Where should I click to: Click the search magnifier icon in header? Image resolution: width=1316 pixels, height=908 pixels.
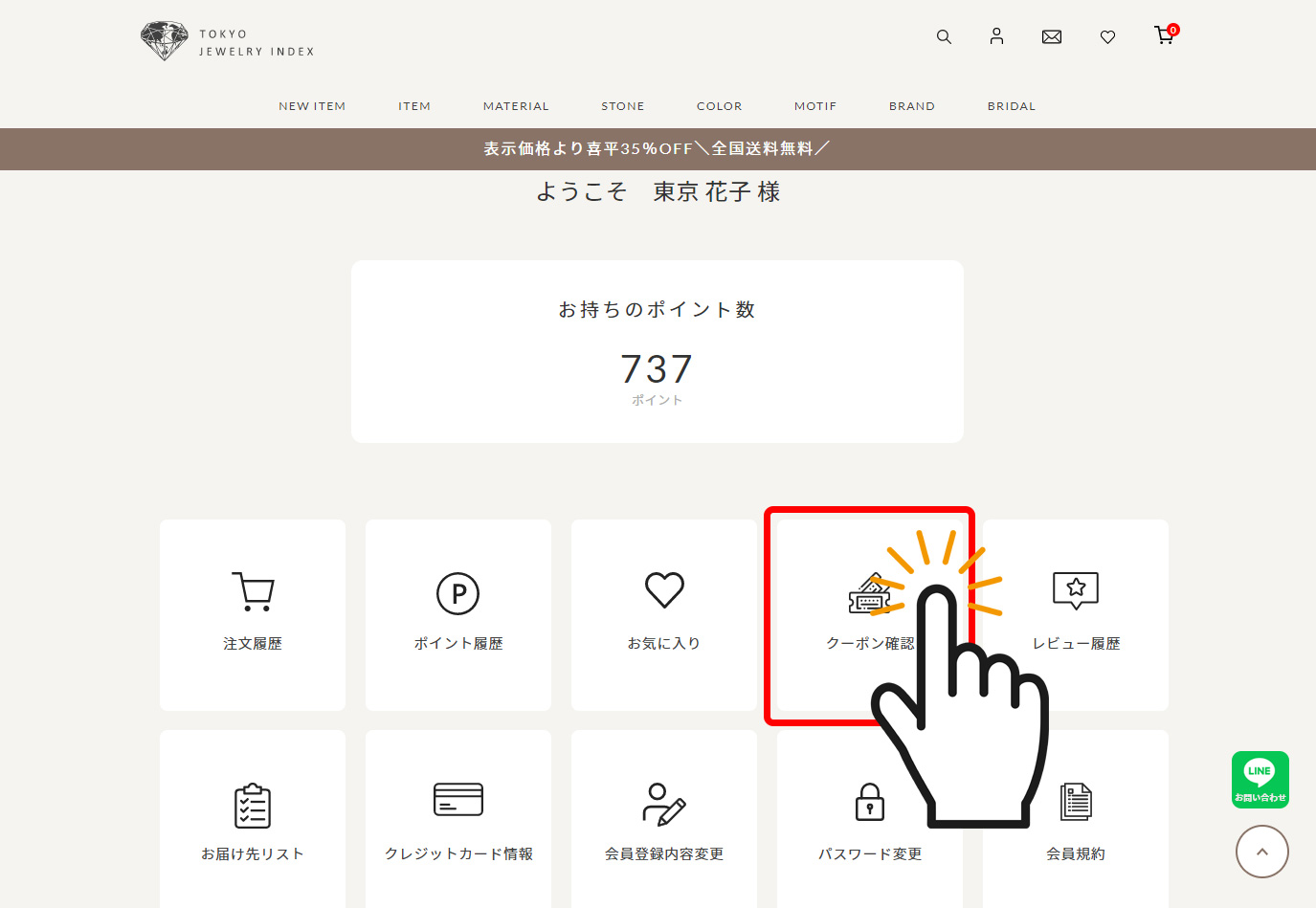coord(944,37)
